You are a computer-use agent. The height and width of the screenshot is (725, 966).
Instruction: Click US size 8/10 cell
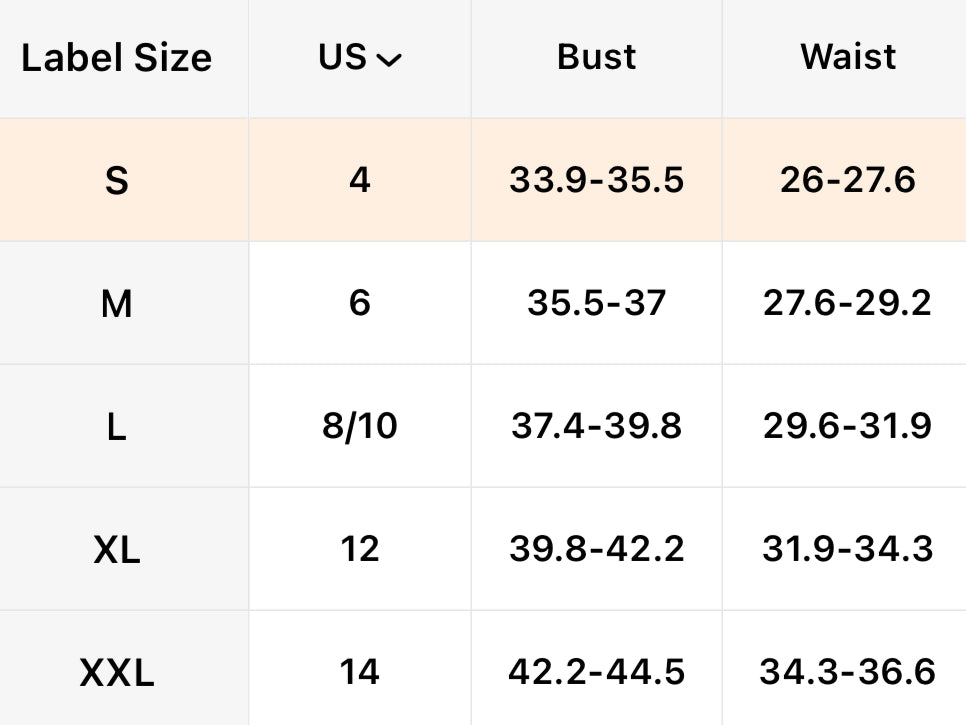360,427
